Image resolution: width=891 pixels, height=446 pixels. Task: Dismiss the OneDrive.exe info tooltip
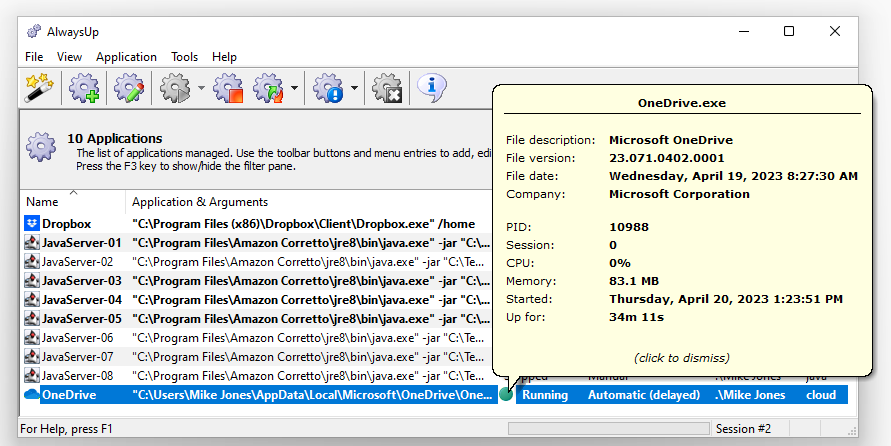point(681,358)
